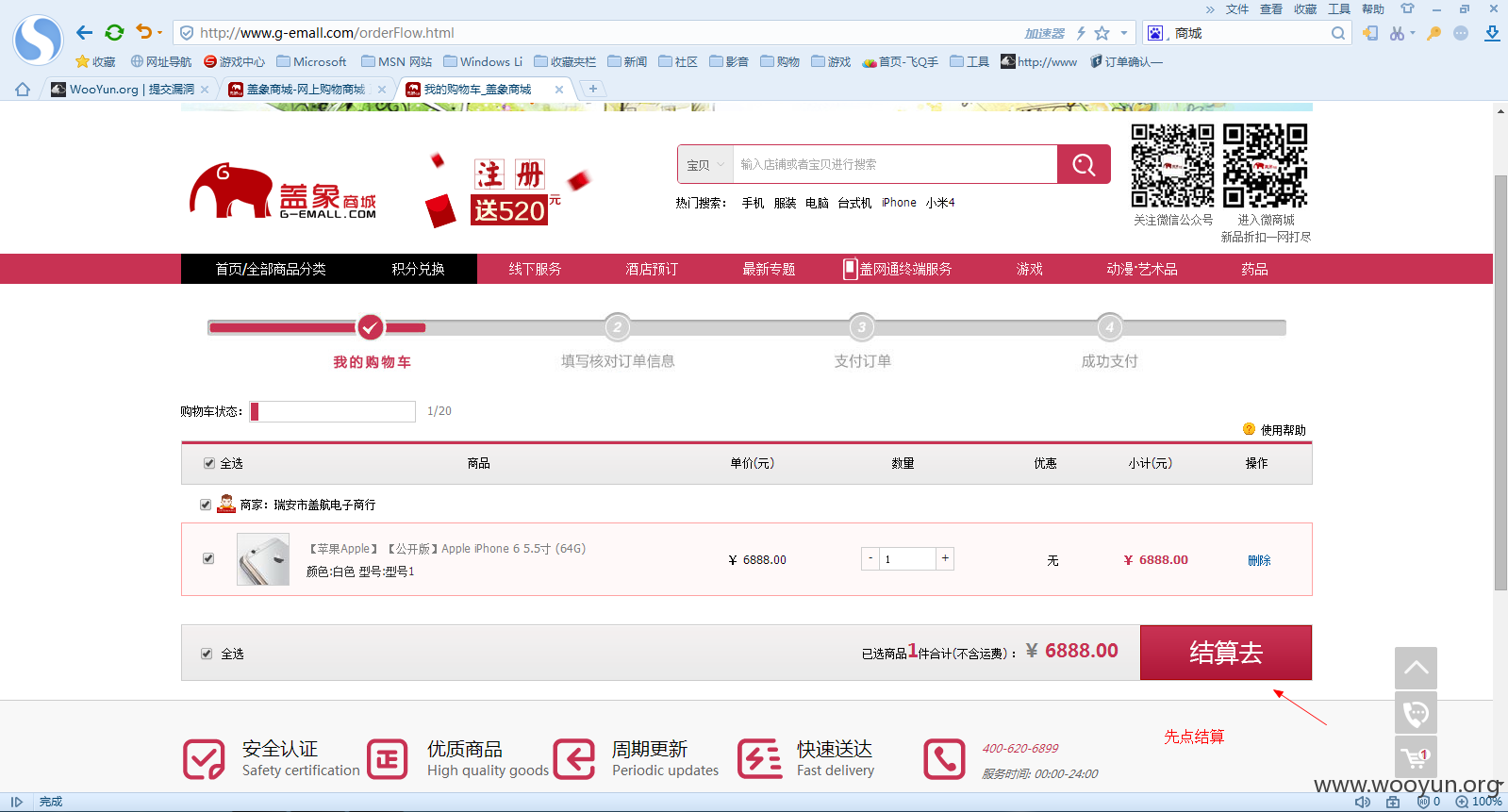Open the 使用帮助 link
Image resolution: width=1508 pixels, height=812 pixels.
pyautogui.click(x=1284, y=430)
